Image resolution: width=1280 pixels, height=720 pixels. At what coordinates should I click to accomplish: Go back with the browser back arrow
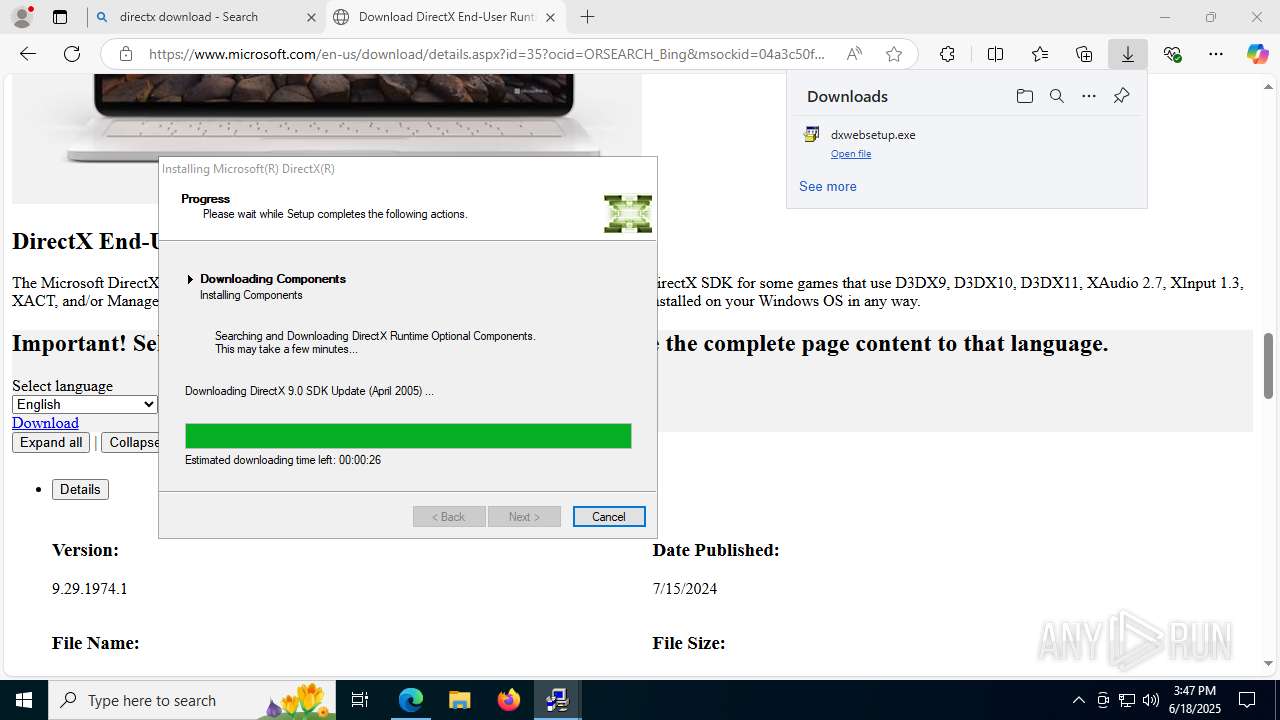coord(28,54)
